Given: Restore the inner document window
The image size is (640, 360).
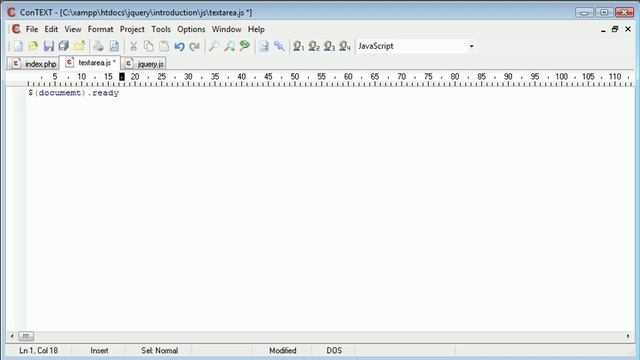Looking at the screenshot, I should click(615, 29).
